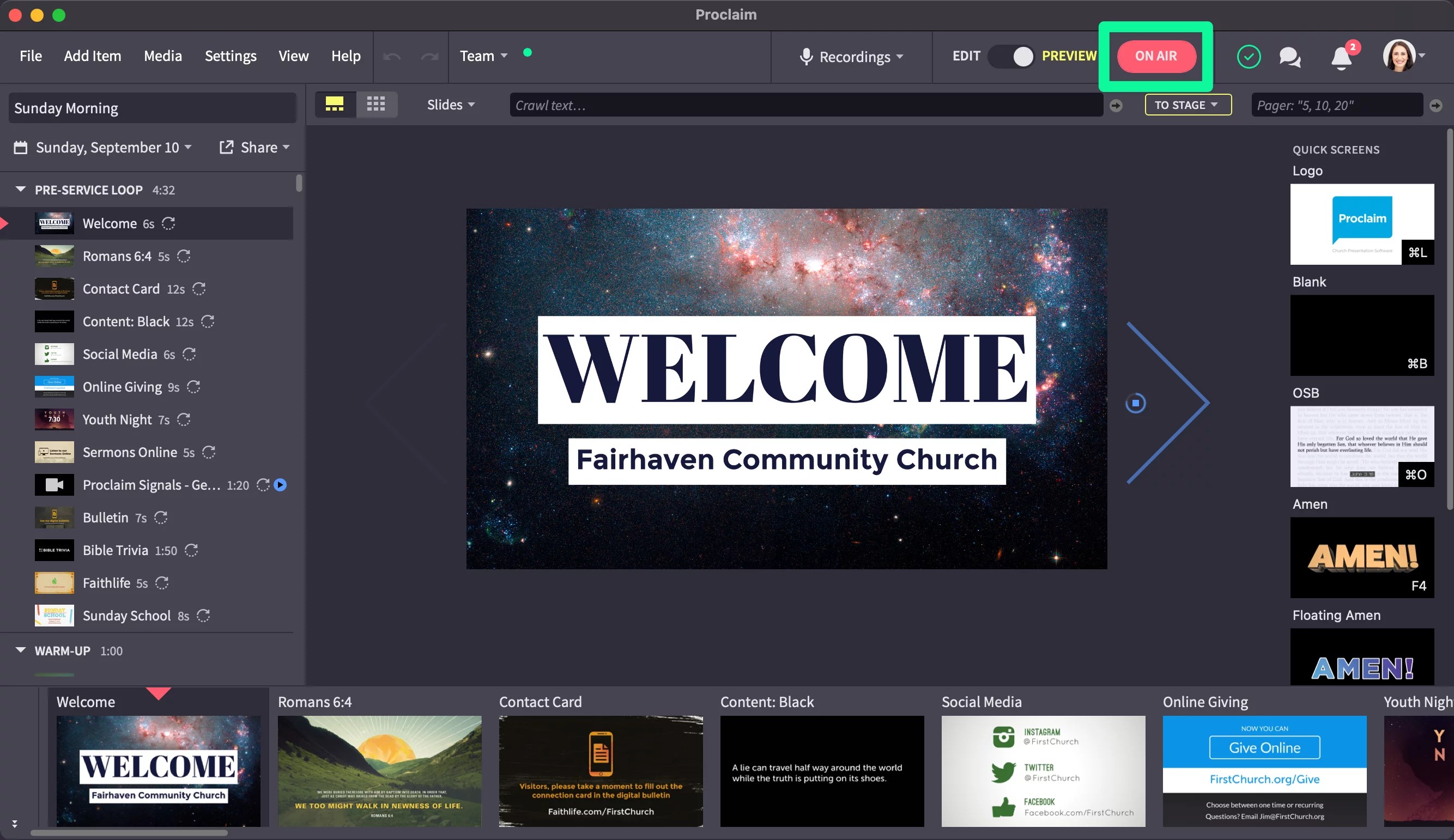Click the ON AIR button
Screen dimensions: 1454x840
1156,57
